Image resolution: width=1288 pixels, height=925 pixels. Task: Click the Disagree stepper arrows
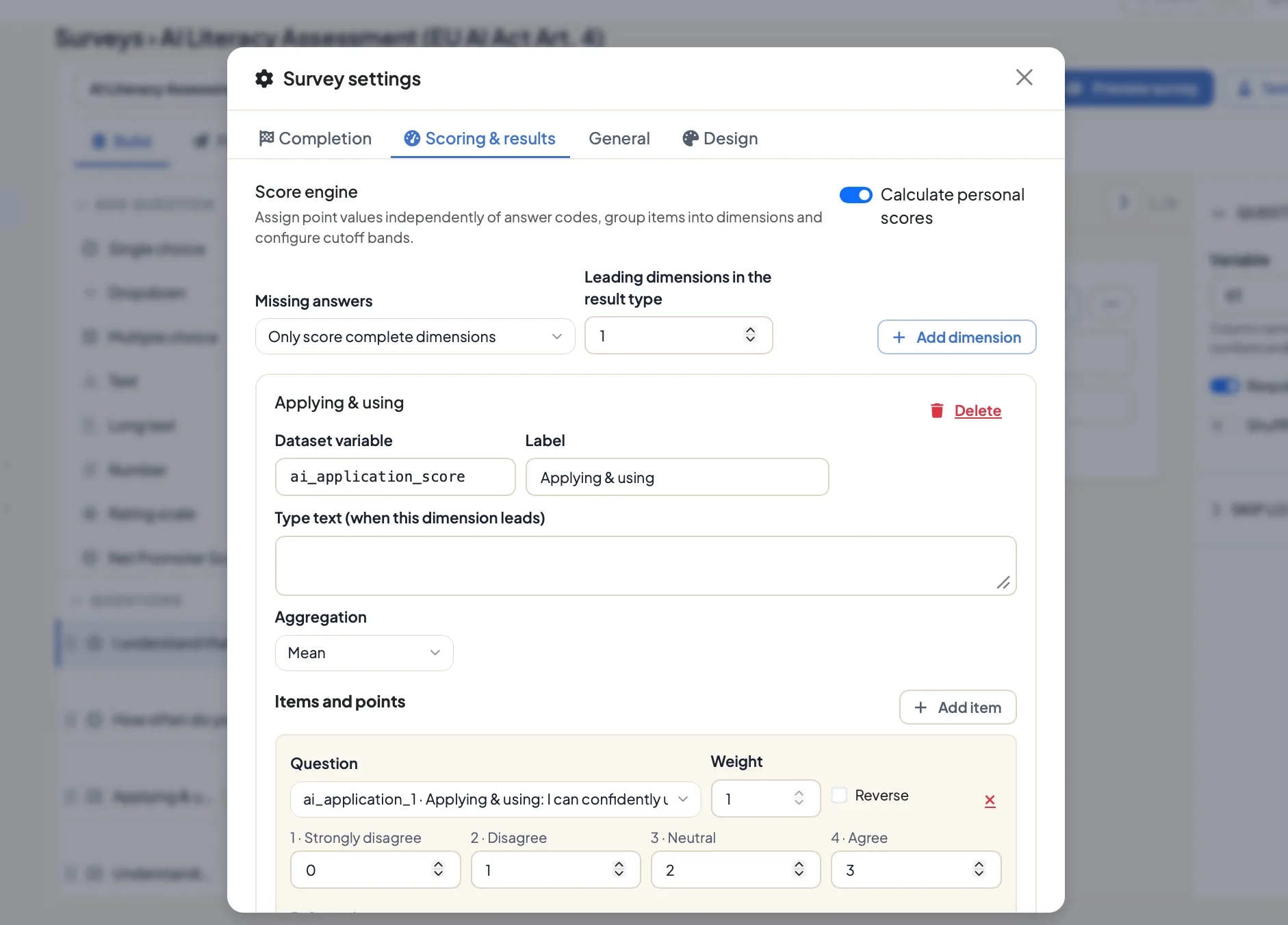click(x=619, y=869)
